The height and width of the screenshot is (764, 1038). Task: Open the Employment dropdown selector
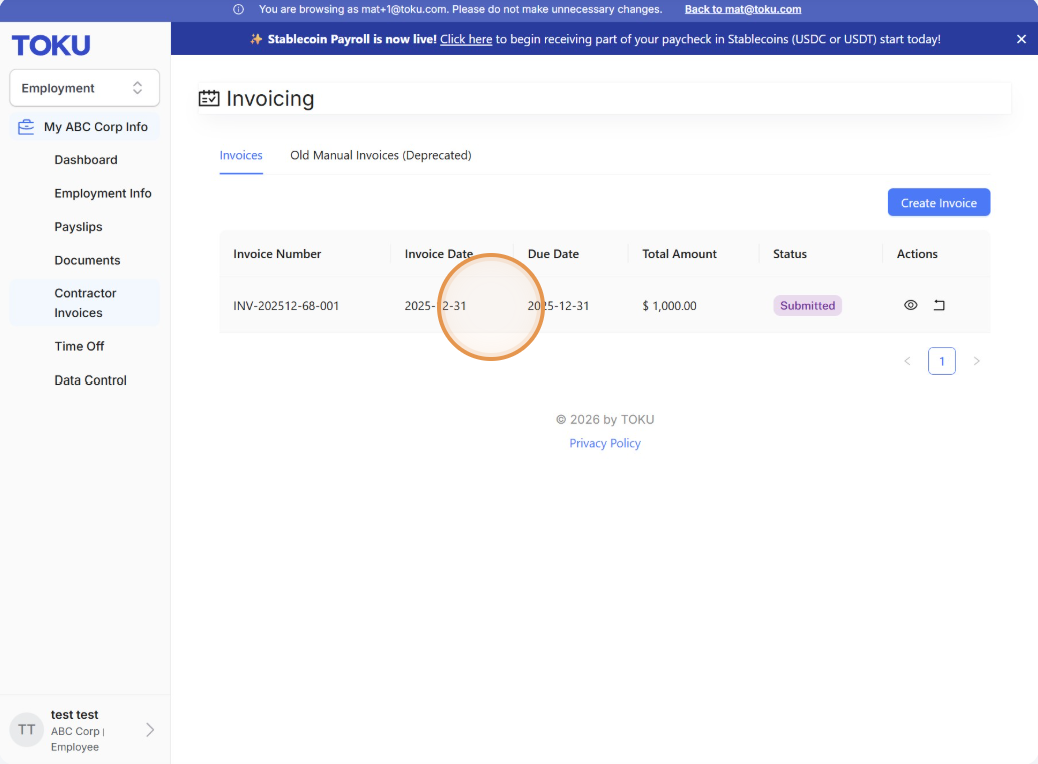click(x=84, y=88)
